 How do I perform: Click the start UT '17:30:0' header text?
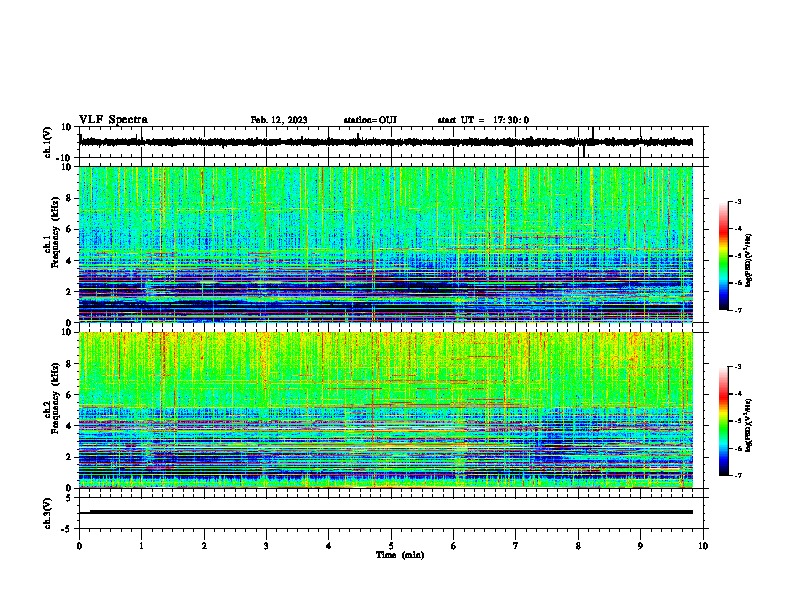(511, 120)
